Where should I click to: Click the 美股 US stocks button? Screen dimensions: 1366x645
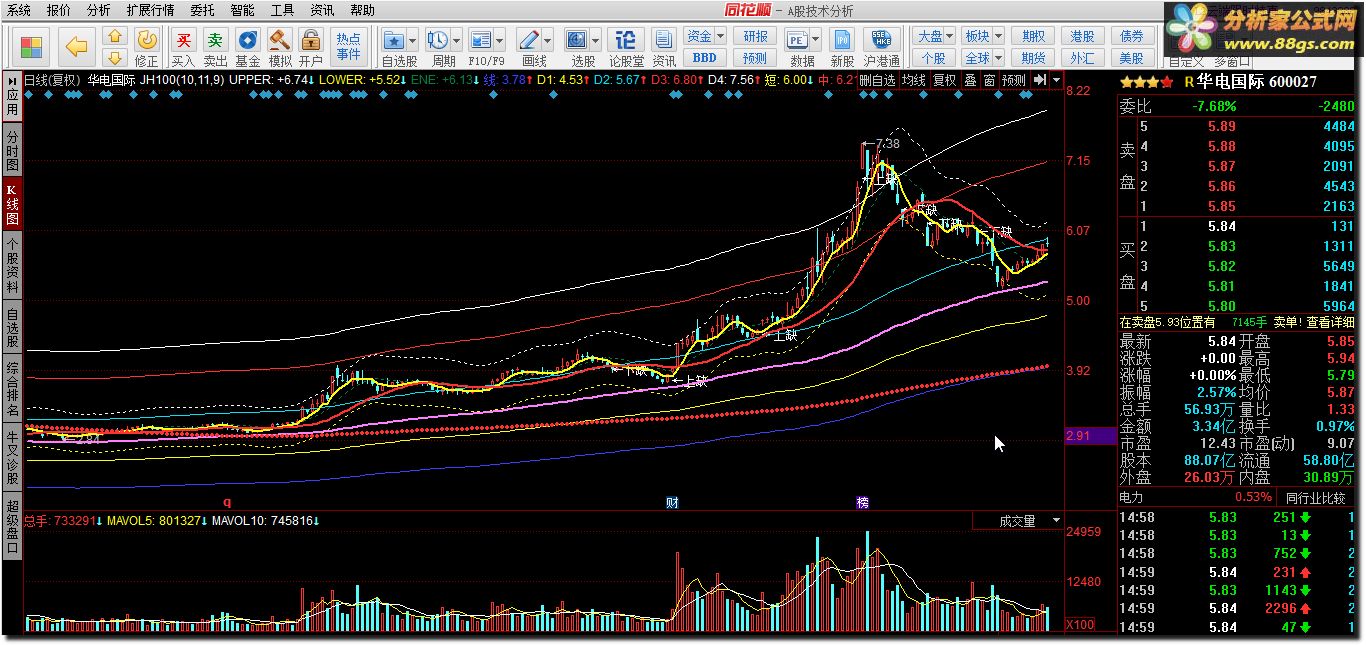[x=1131, y=58]
